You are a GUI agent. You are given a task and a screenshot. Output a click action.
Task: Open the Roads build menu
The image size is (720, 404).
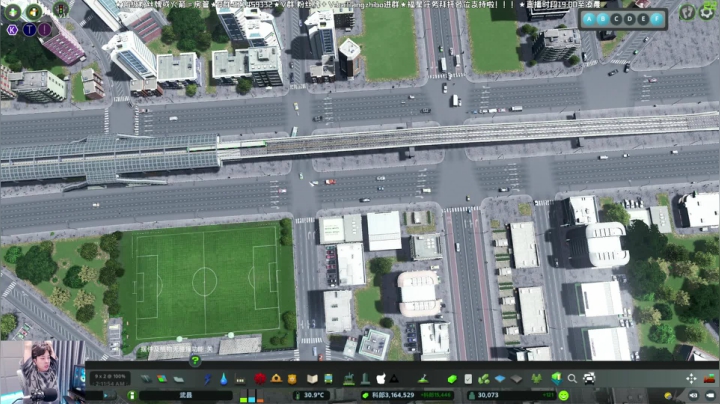146,379
